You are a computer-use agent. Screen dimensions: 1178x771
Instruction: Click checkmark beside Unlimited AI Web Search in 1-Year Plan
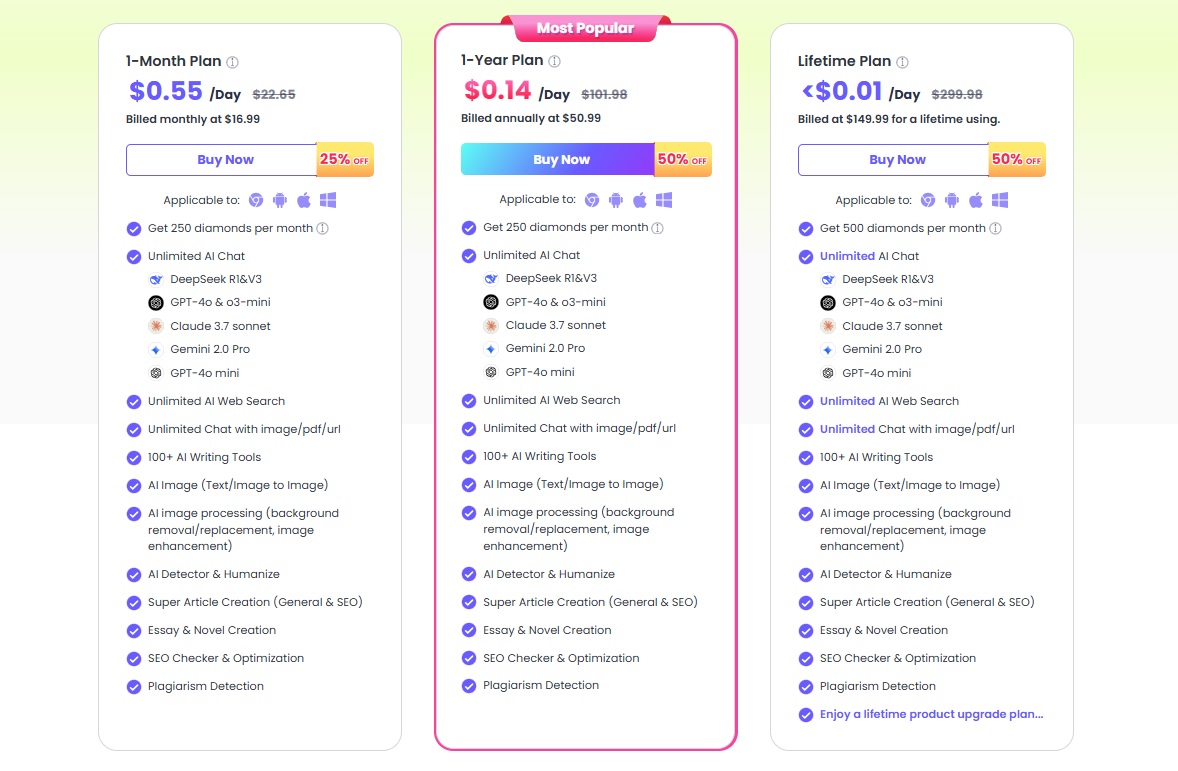469,401
